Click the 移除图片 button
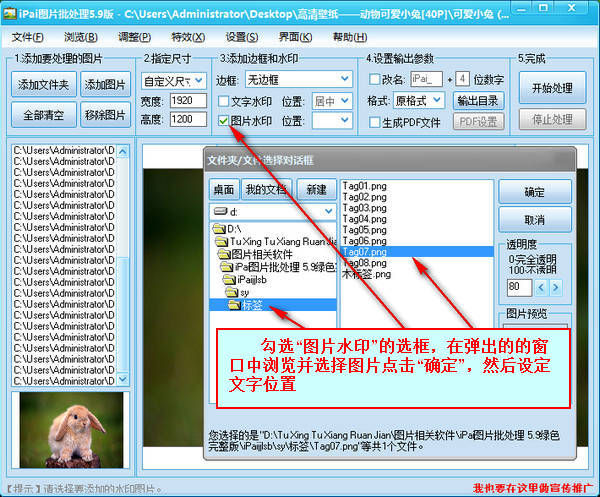This screenshot has width=600, height=497. 105,115
